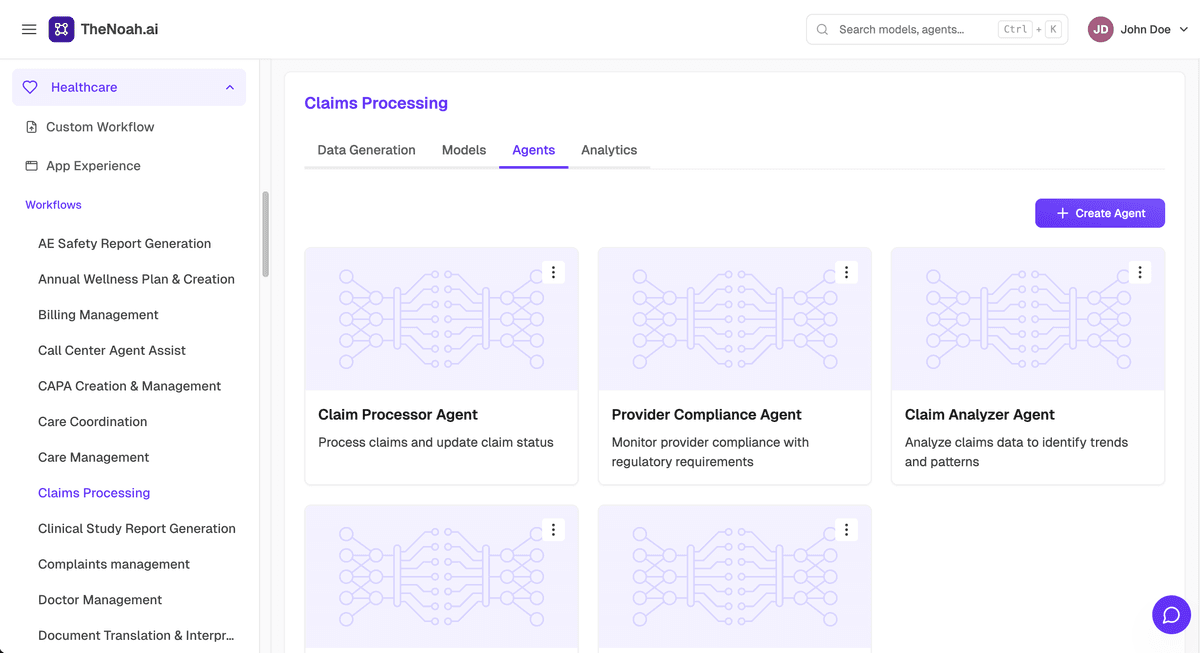Image resolution: width=1200 pixels, height=653 pixels.
Task: Collapse the Healthcare section chevron
Action: 230,87
